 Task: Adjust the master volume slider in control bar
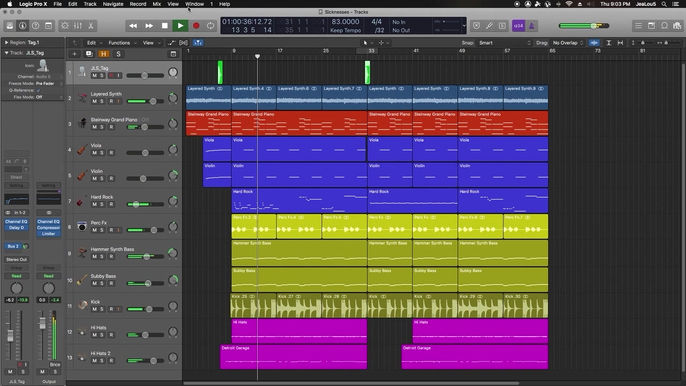tap(584, 26)
